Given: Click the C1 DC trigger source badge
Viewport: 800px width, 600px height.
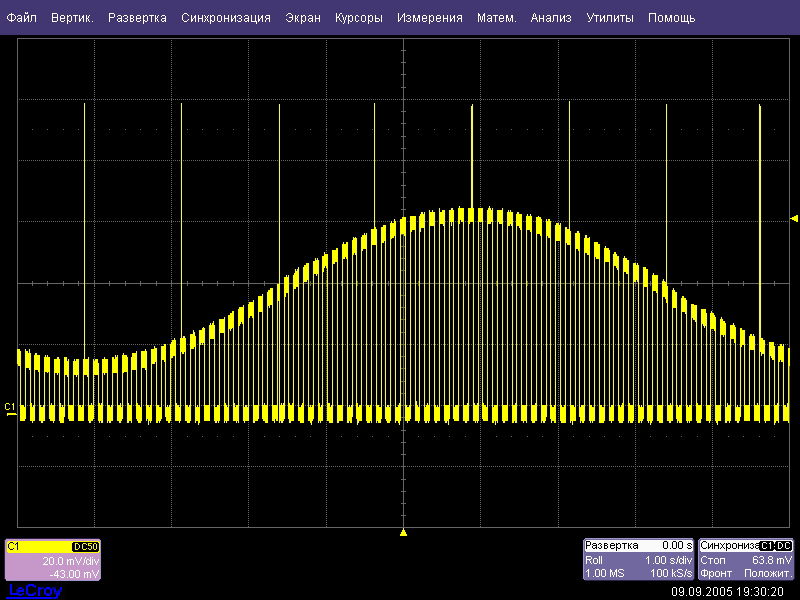Looking at the screenshot, I should 776,546.
